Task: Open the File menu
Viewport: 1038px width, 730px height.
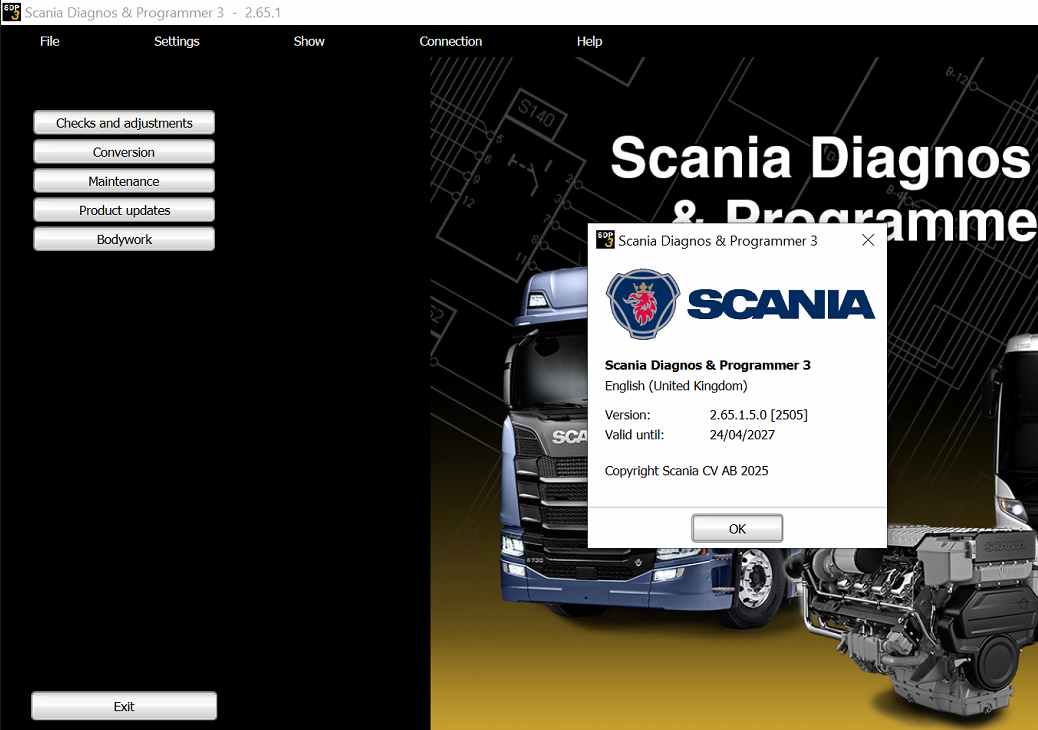Action: (x=50, y=41)
